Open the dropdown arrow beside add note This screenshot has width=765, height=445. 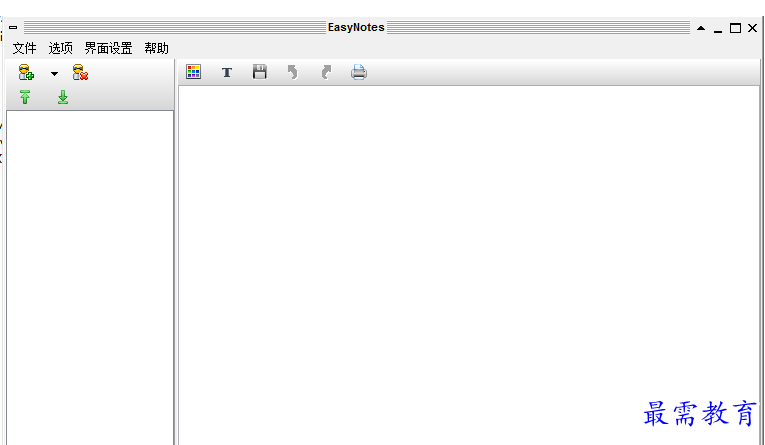[x=54, y=74]
